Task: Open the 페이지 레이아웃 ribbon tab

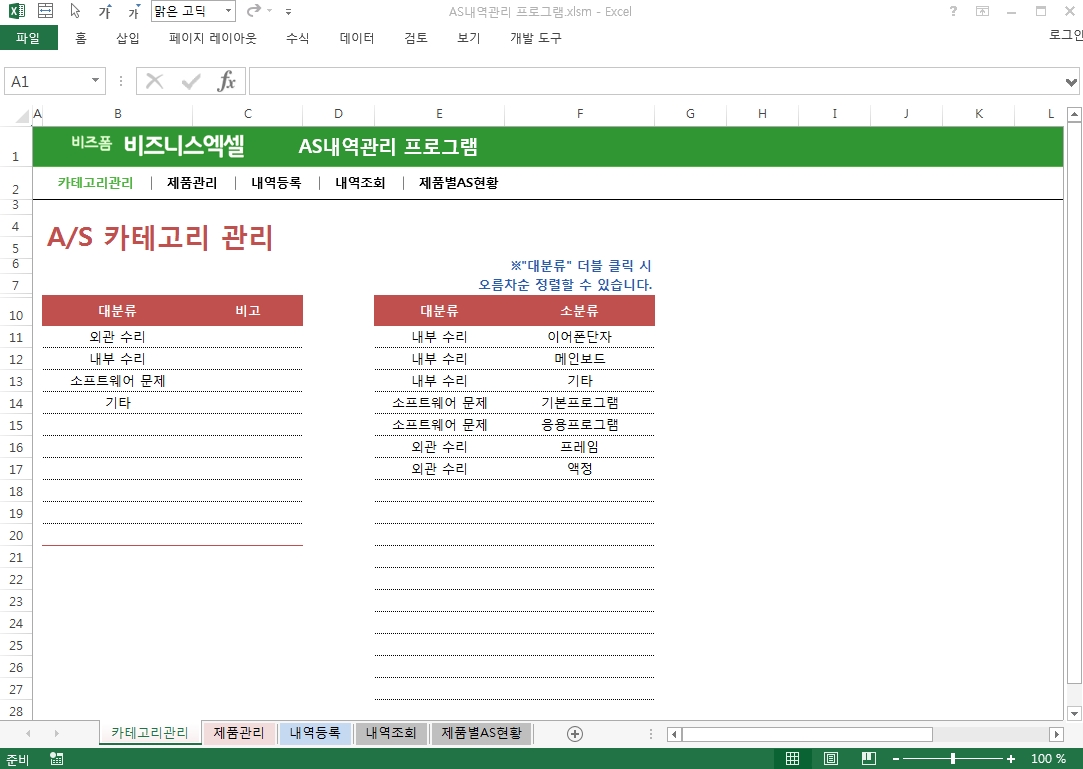Action: click(213, 38)
